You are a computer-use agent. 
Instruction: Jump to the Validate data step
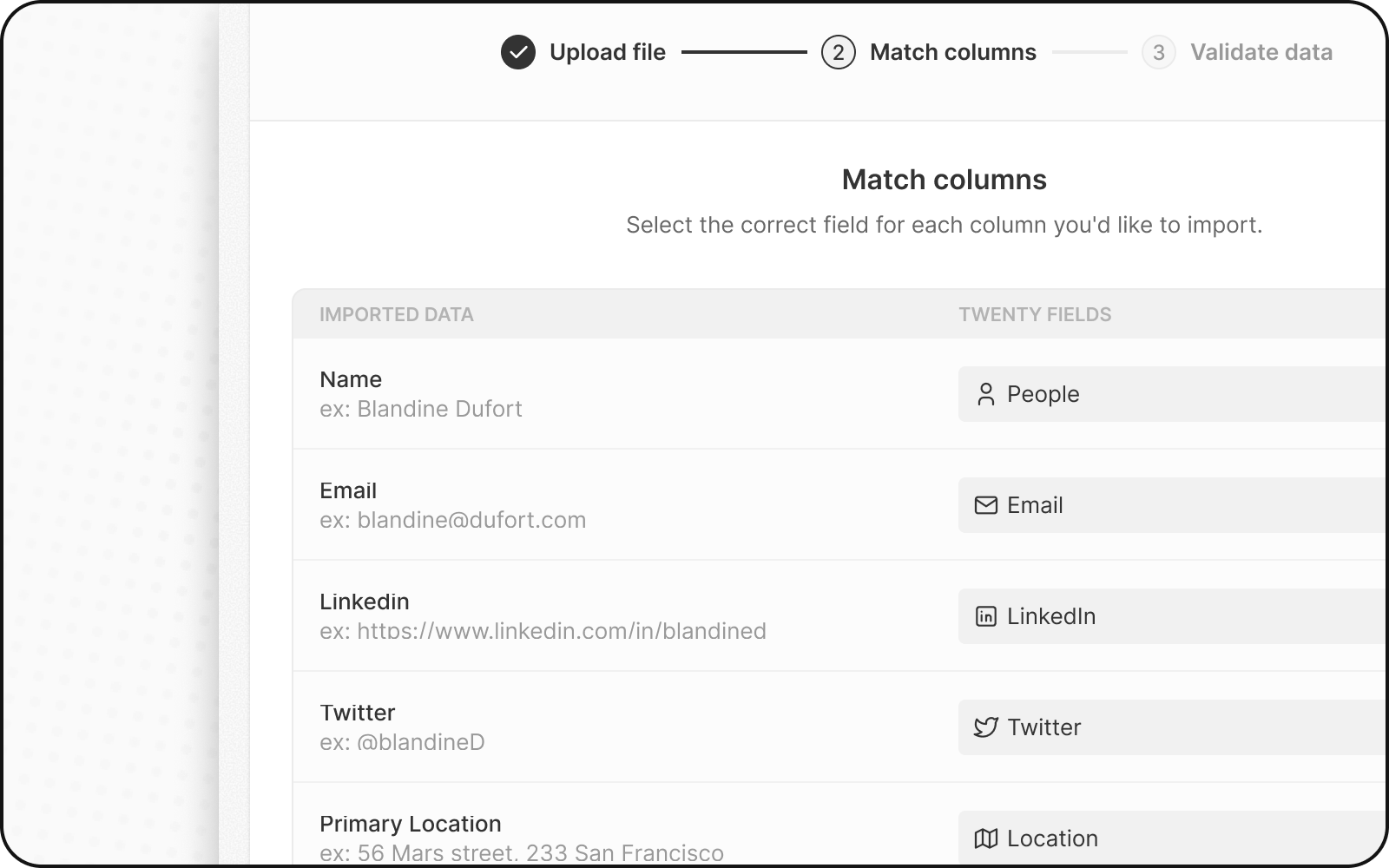pos(1261,52)
